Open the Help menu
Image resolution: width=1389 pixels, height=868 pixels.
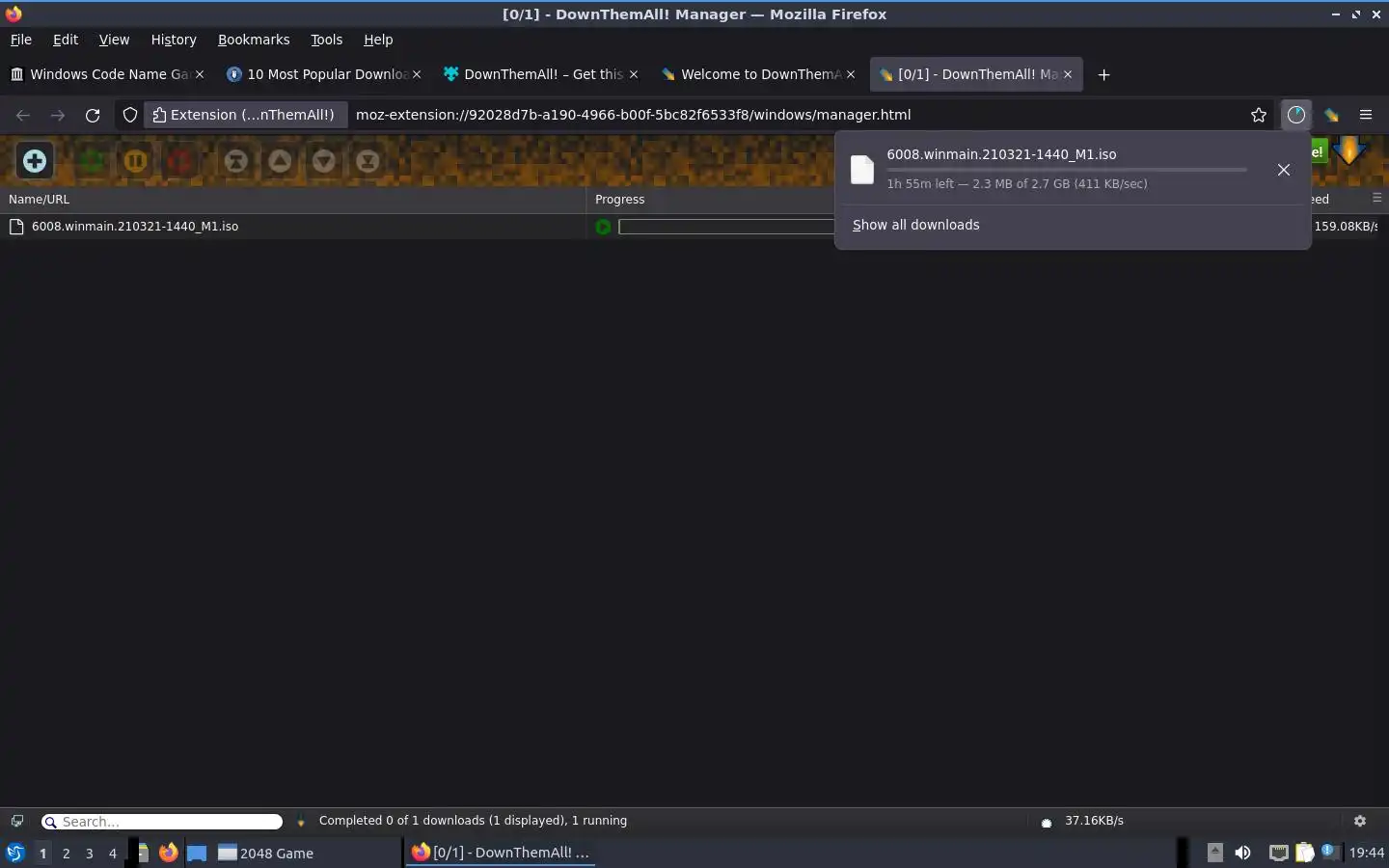pos(378,40)
